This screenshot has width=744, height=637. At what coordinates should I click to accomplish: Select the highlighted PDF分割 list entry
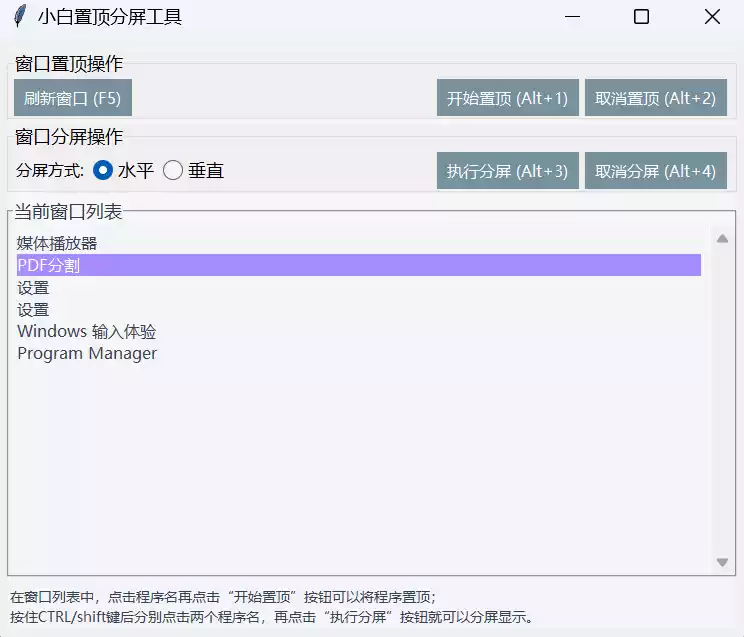point(49,265)
